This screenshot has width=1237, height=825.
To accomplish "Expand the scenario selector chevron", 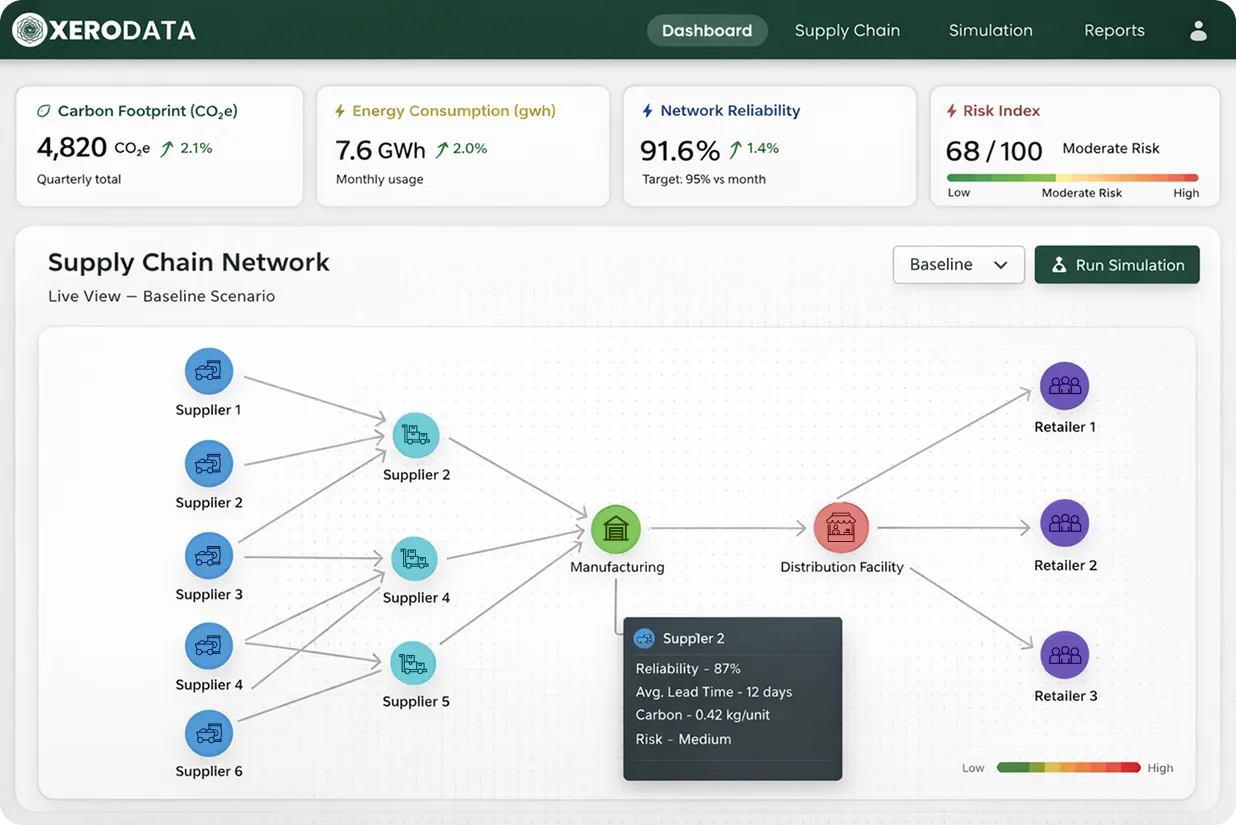I will click(1002, 264).
